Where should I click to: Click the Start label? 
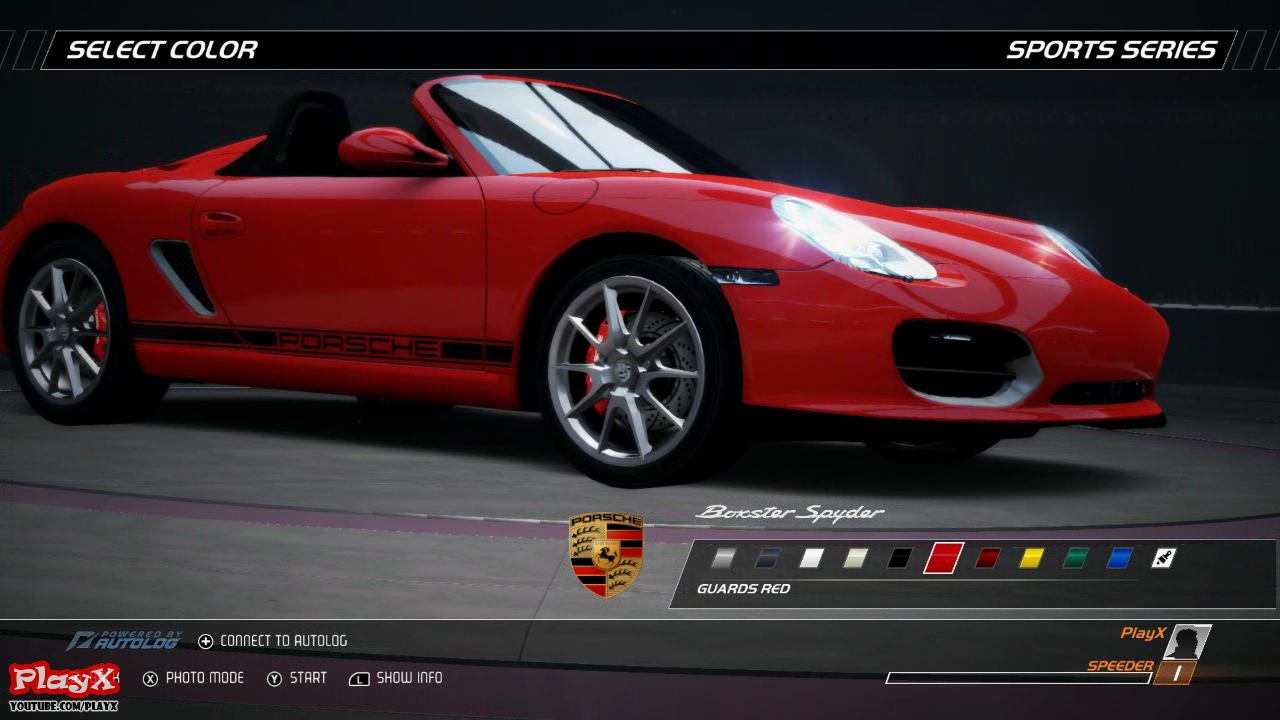pos(308,678)
